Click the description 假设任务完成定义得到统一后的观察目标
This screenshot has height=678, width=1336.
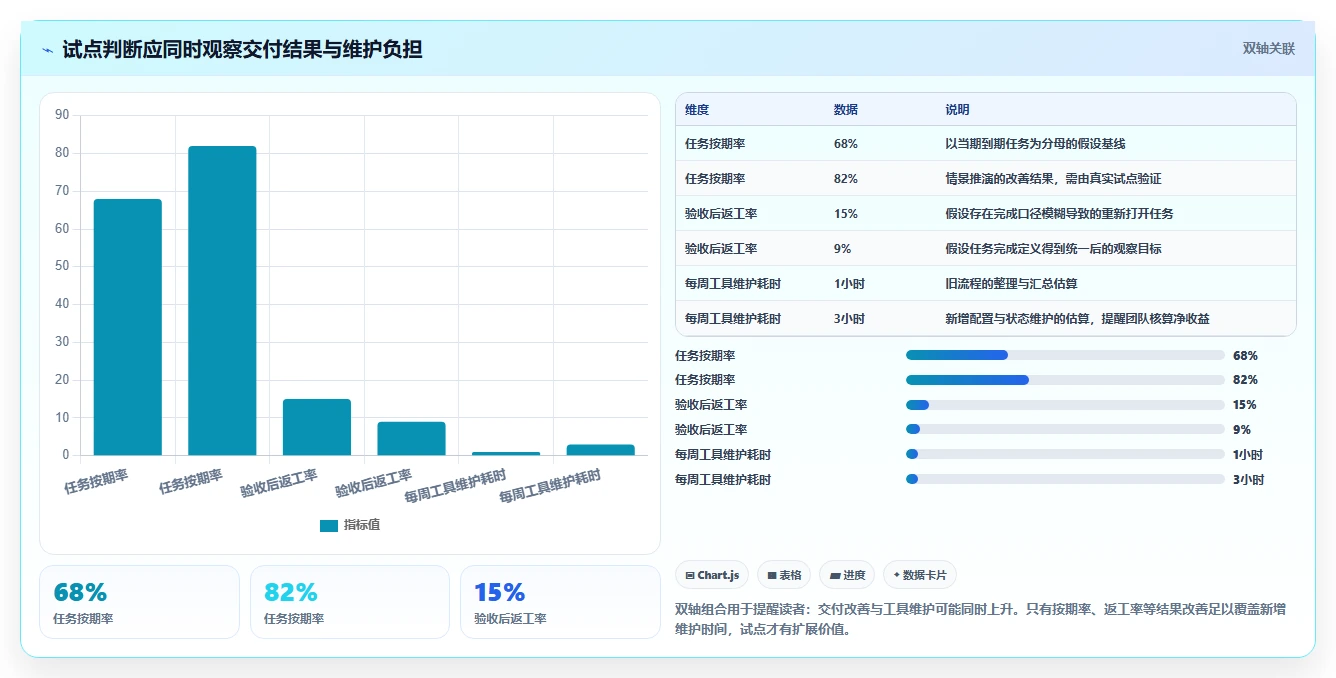tap(1054, 249)
